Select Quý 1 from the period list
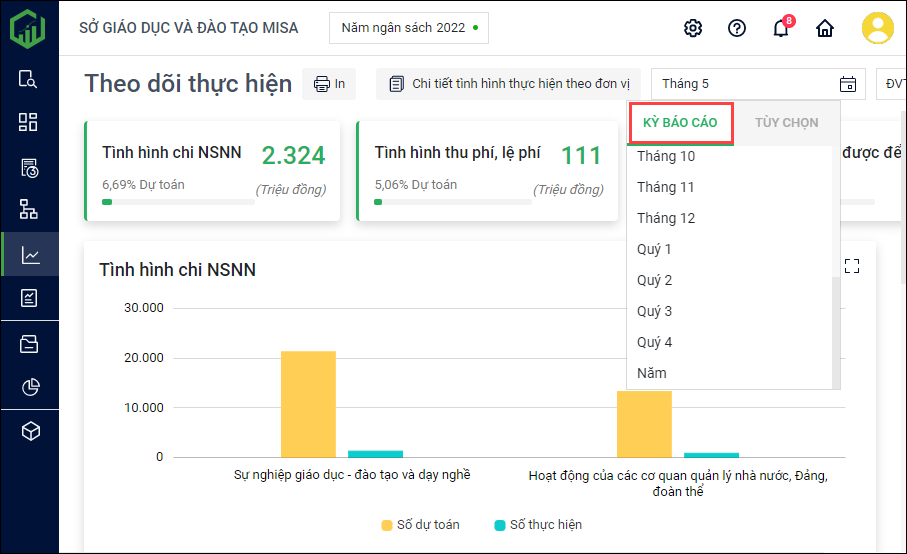 tap(655, 249)
